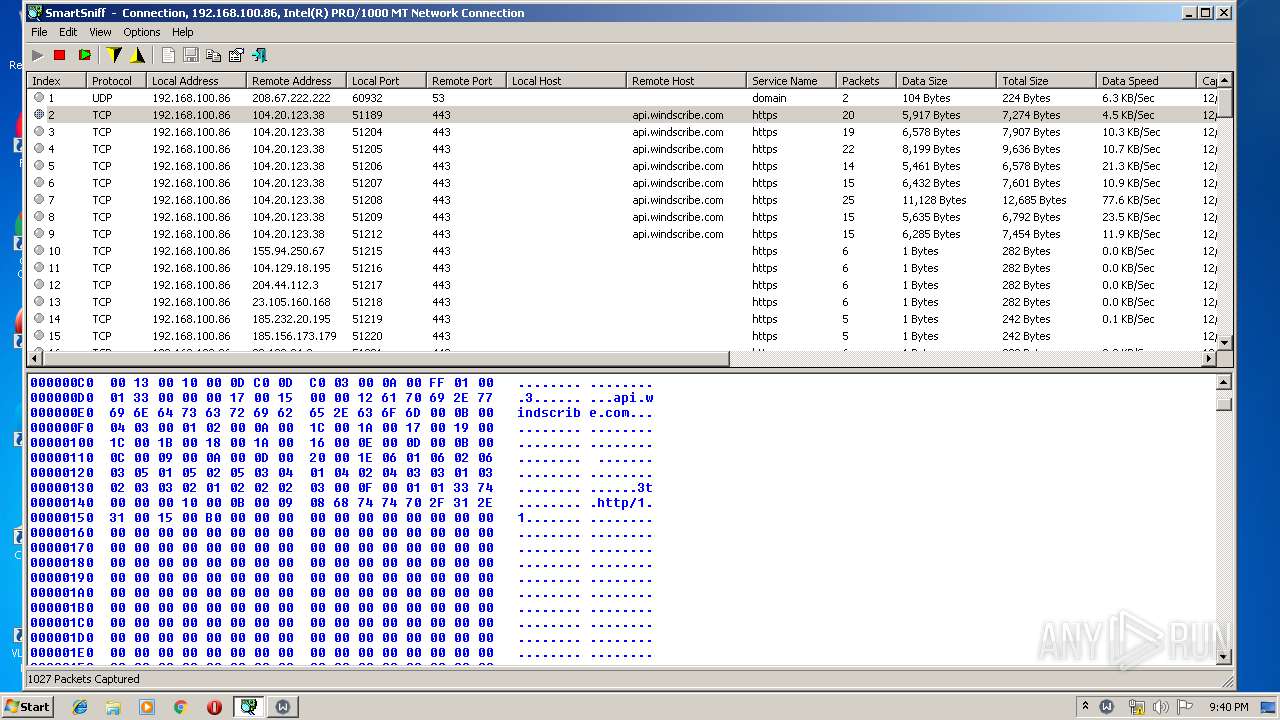Open the Edit menu

click(68, 32)
